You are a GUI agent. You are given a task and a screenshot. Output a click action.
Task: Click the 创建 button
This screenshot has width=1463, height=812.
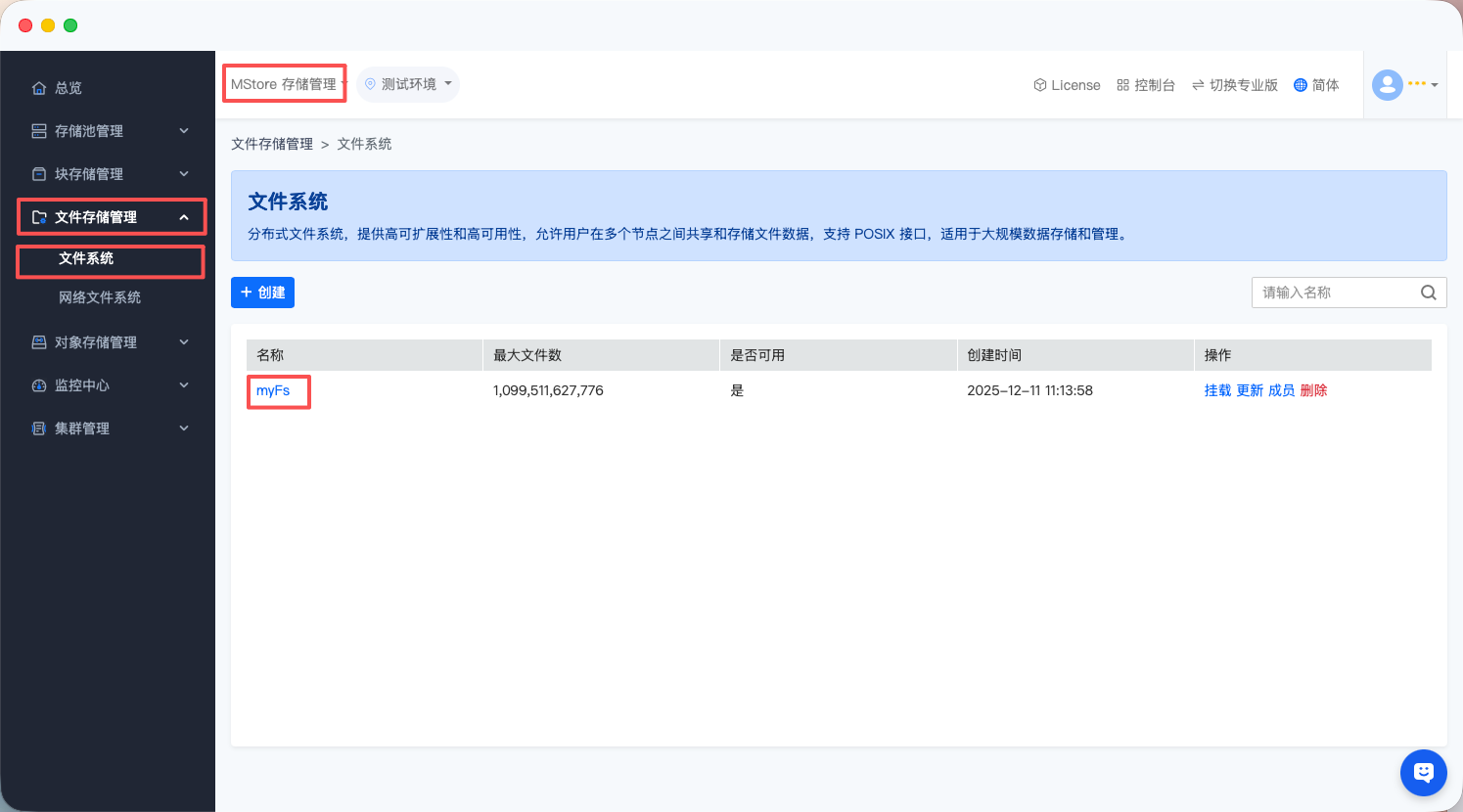pos(262,293)
